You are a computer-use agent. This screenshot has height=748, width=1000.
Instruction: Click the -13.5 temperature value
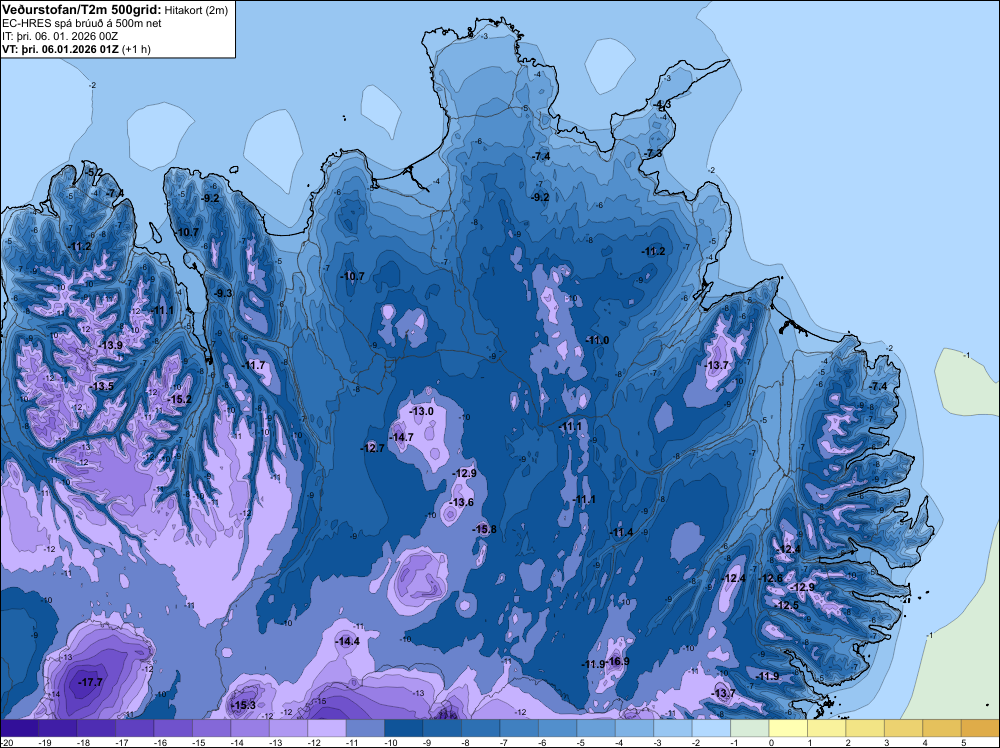point(101,386)
